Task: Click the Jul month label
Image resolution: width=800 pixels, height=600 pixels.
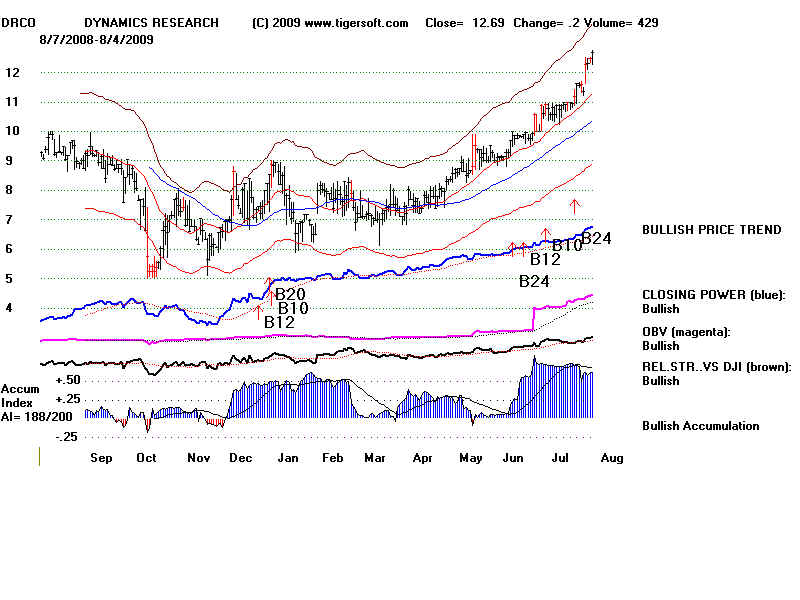Action: (x=560, y=458)
